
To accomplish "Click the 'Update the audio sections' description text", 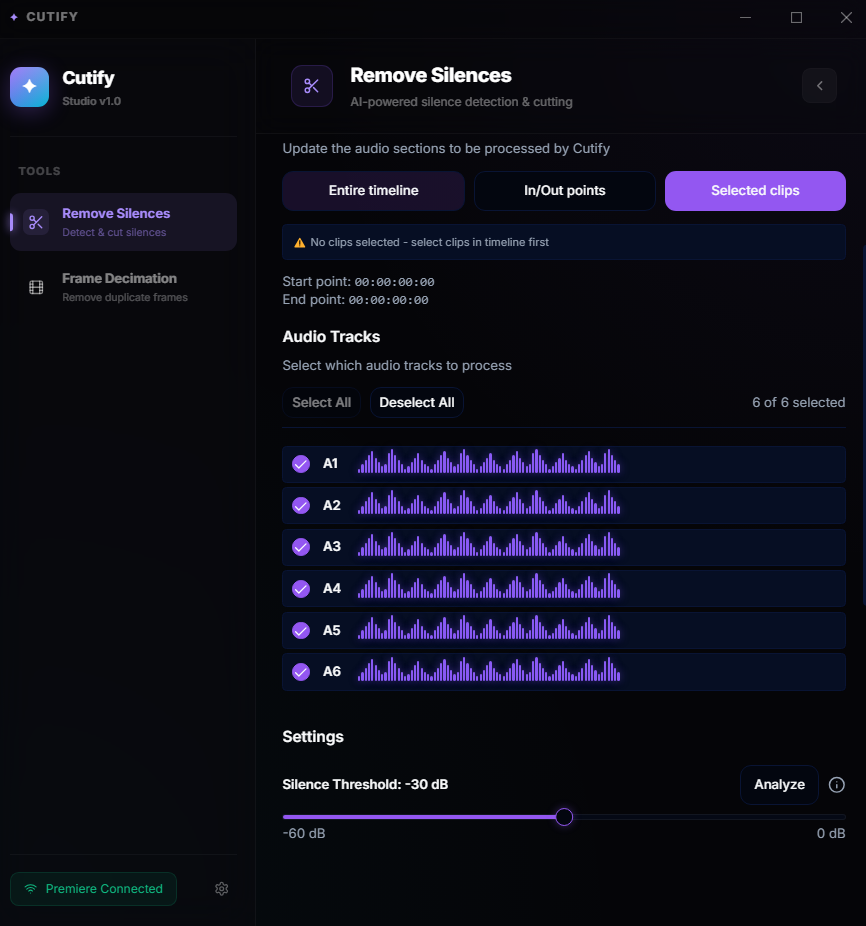I will click(x=446, y=149).
